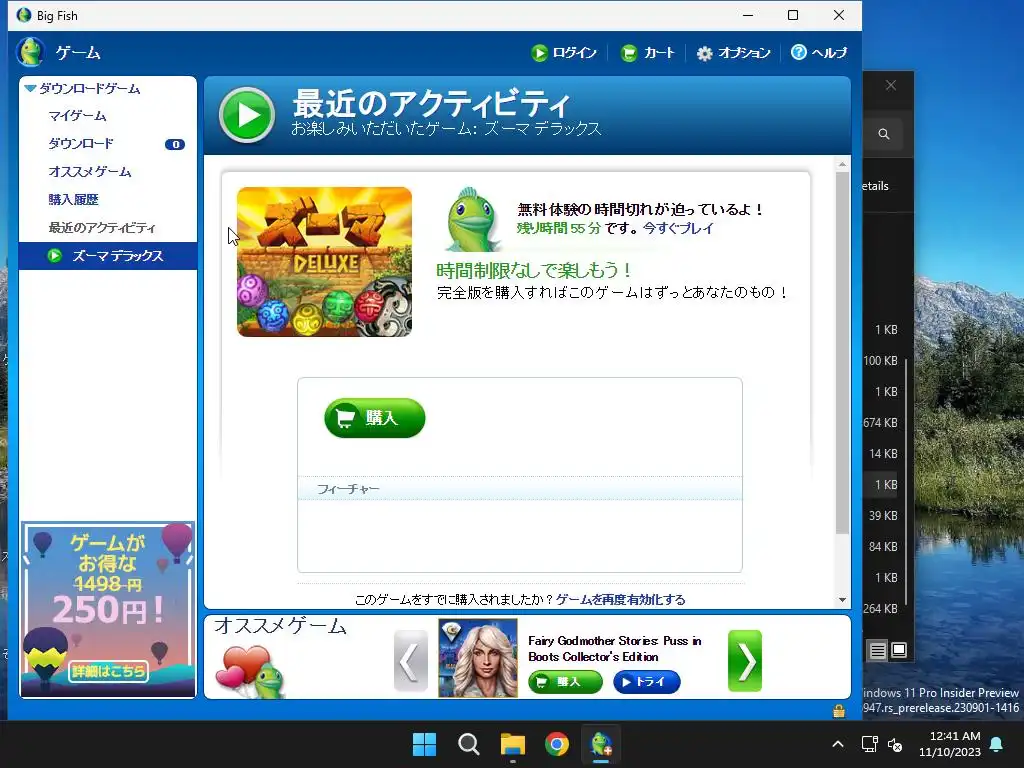
Task: Select ダウンロード in the sidebar
Action: [81, 144]
